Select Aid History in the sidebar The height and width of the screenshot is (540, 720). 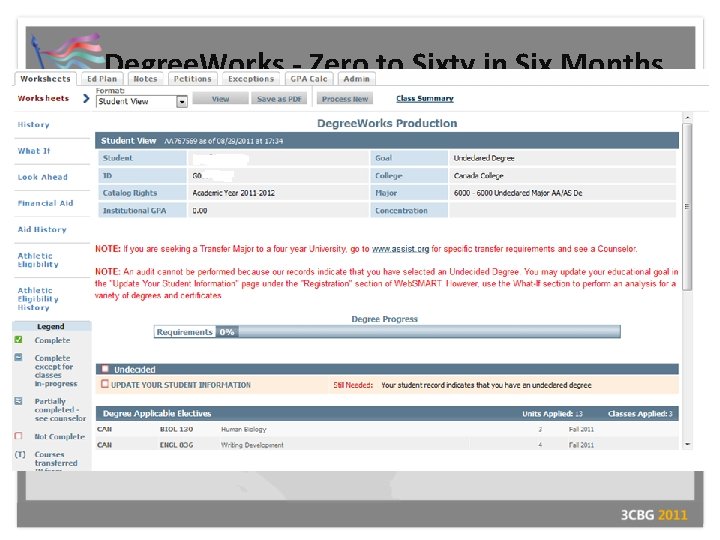tap(42, 229)
